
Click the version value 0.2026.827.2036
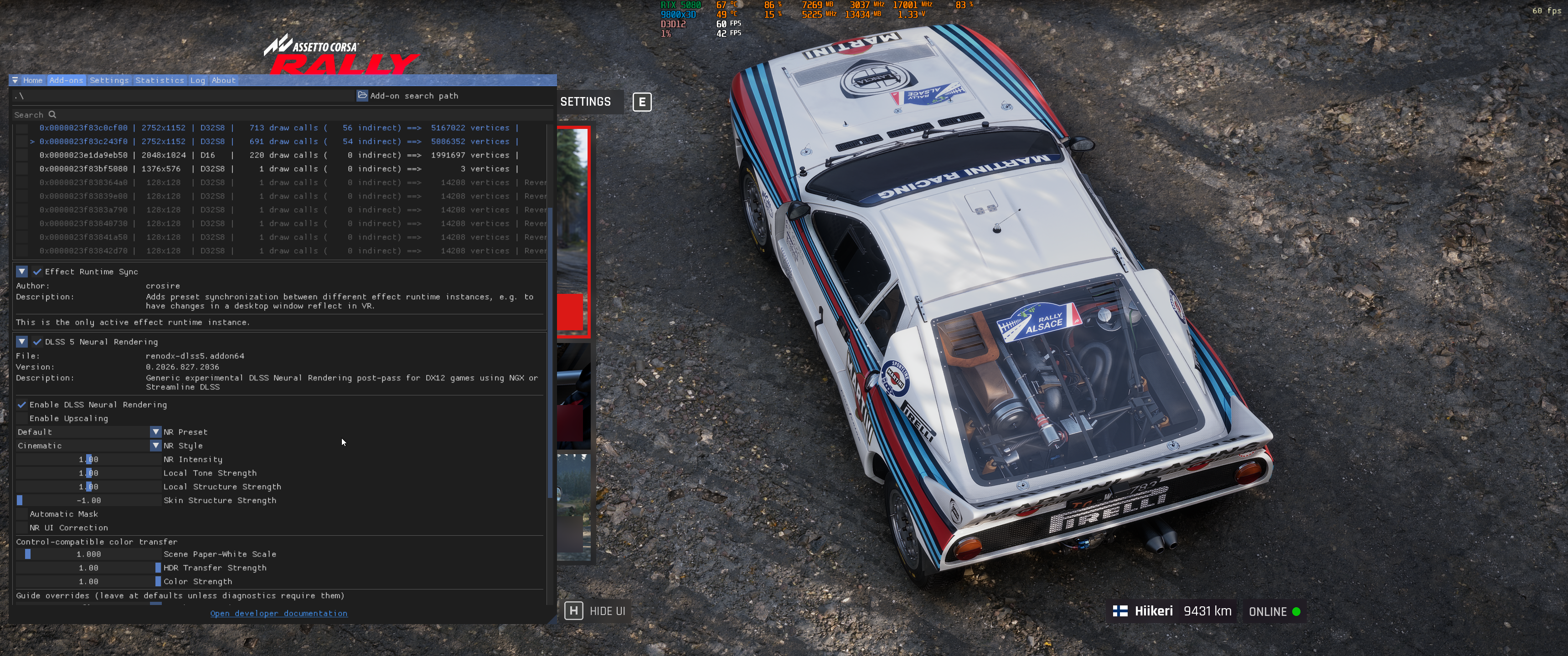[183, 367]
